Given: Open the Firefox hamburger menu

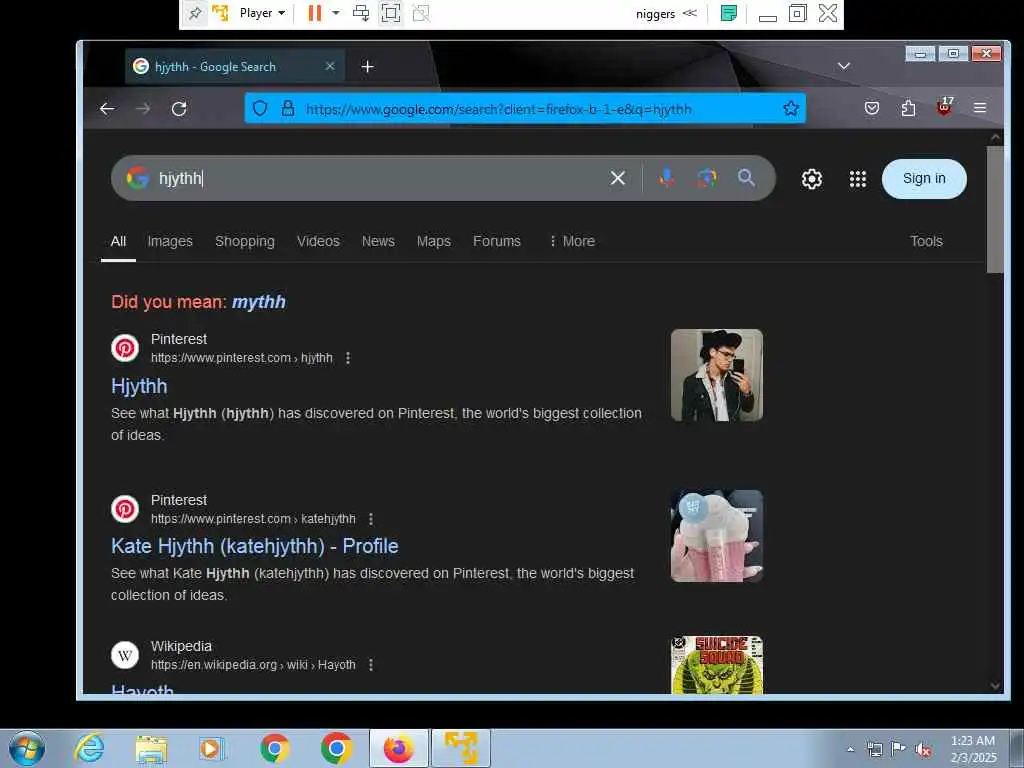Looking at the screenshot, I should click(x=980, y=108).
